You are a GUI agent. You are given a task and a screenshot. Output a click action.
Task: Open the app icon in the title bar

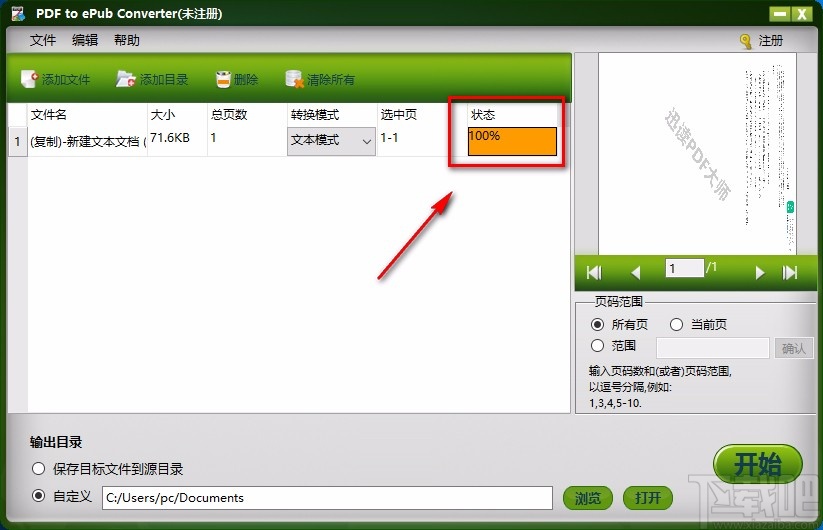tap(18, 14)
